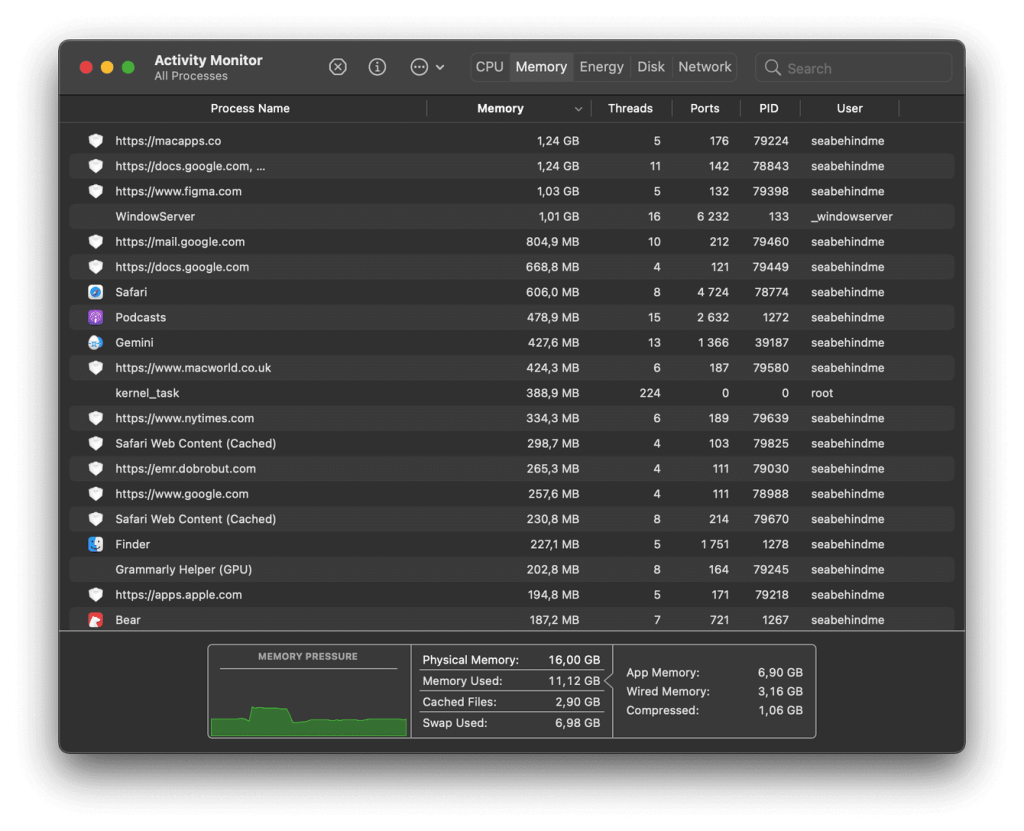
Task: Click the _windowserver user cell
Action: coord(852,217)
